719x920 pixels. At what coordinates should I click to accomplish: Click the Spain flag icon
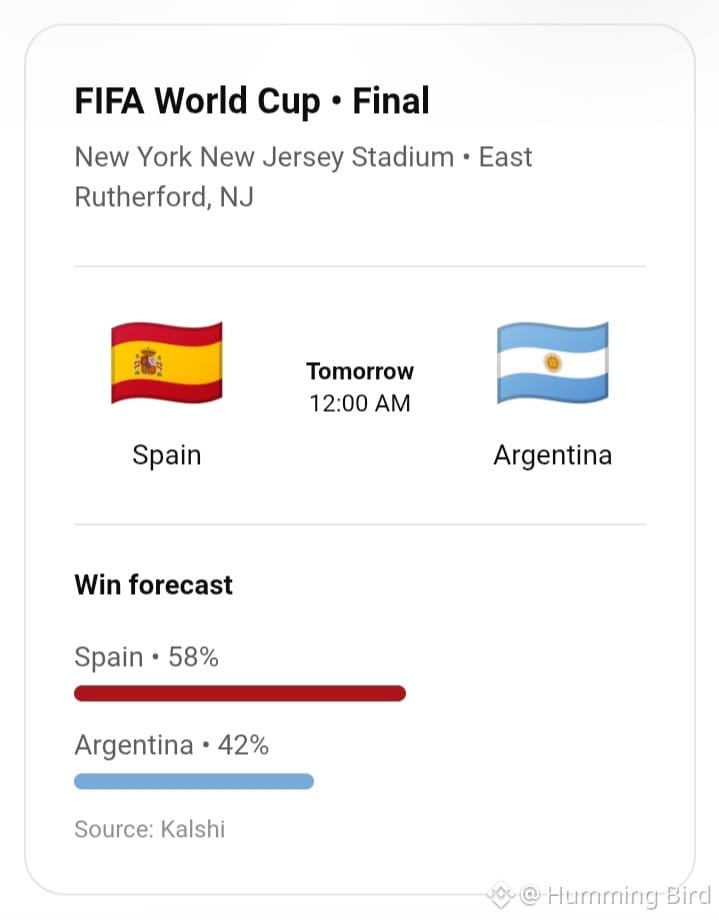point(167,362)
